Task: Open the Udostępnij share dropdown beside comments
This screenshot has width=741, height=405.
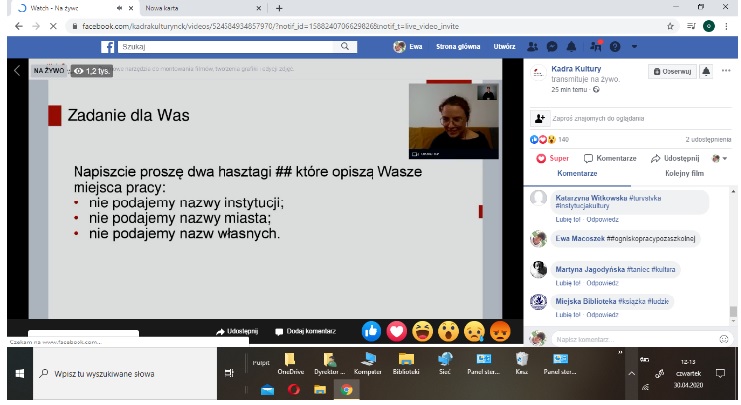Action: click(x=674, y=158)
